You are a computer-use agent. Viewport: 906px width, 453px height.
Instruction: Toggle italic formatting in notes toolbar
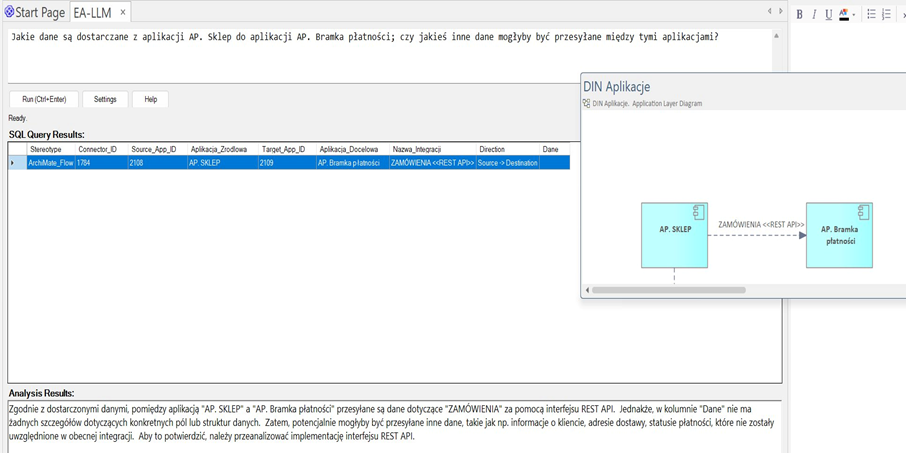point(814,15)
